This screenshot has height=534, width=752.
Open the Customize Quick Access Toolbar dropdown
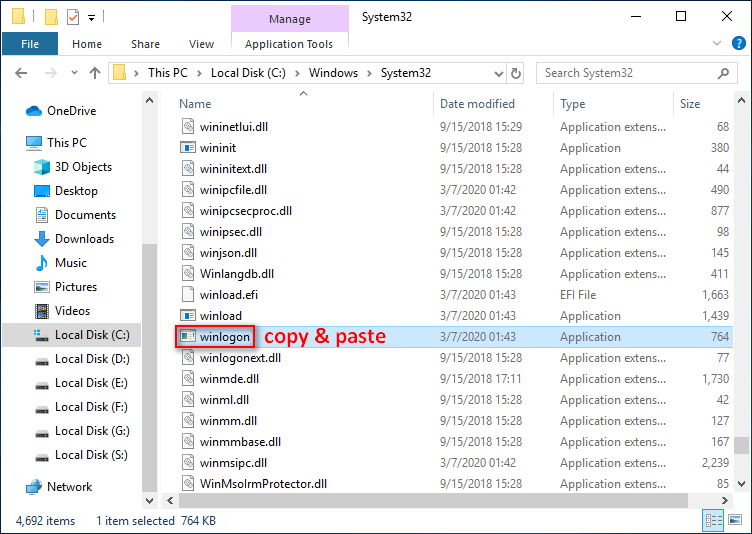tap(91, 18)
